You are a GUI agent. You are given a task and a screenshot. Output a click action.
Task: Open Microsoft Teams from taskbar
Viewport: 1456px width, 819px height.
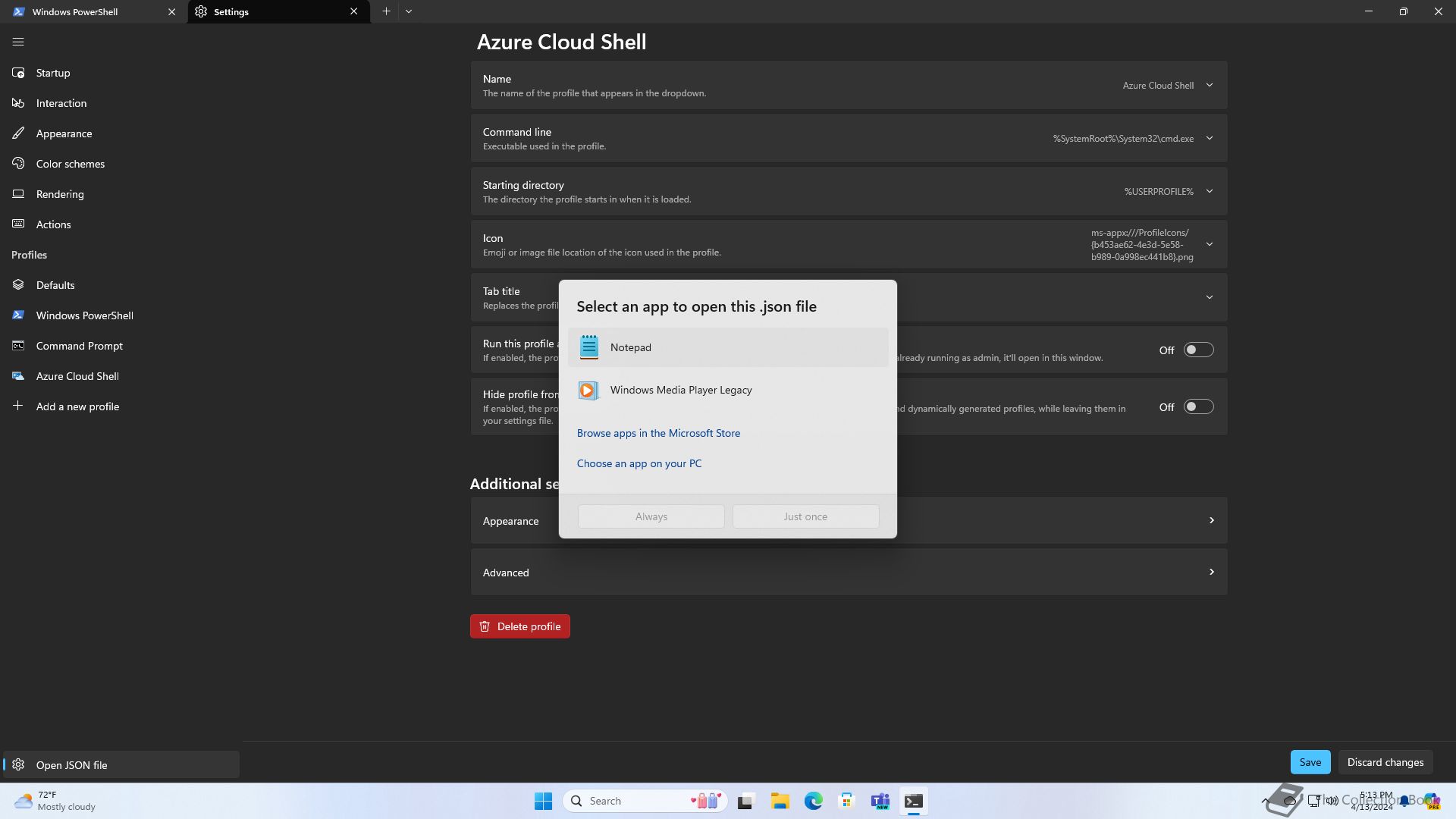click(x=880, y=801)
